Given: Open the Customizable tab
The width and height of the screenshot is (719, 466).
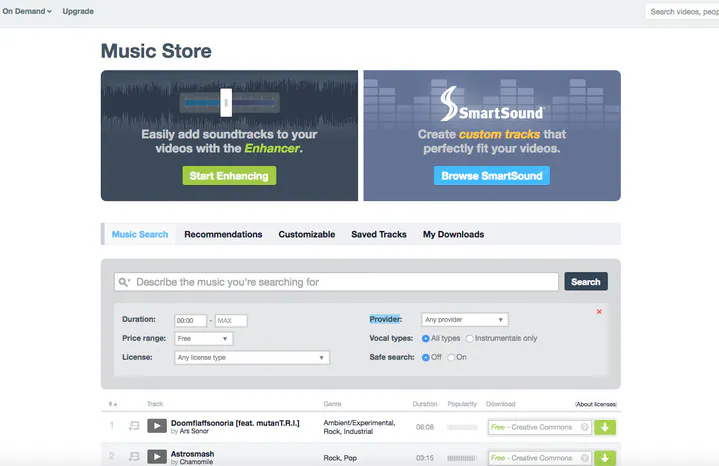Looking at the screenshot, I should tap(307, 234).
